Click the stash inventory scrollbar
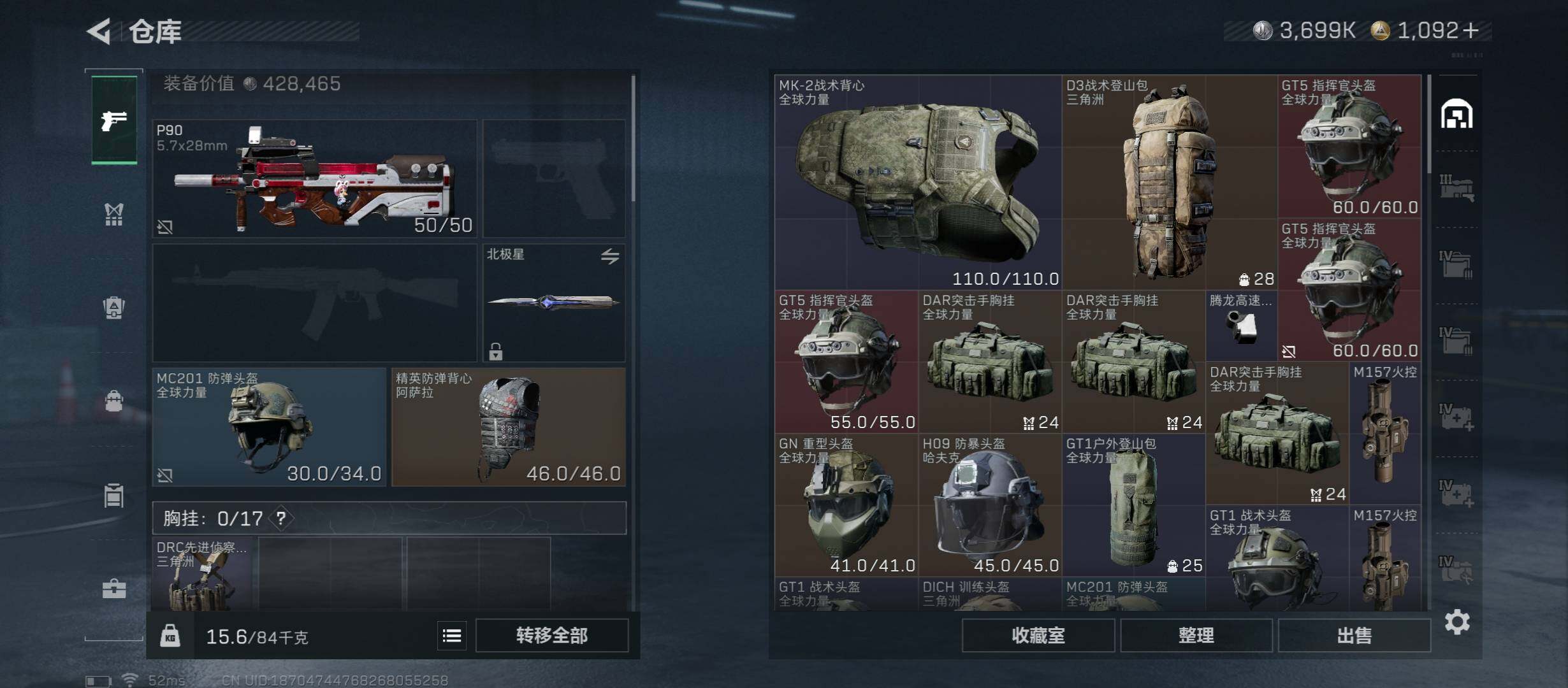 [x=1430, y=124]
